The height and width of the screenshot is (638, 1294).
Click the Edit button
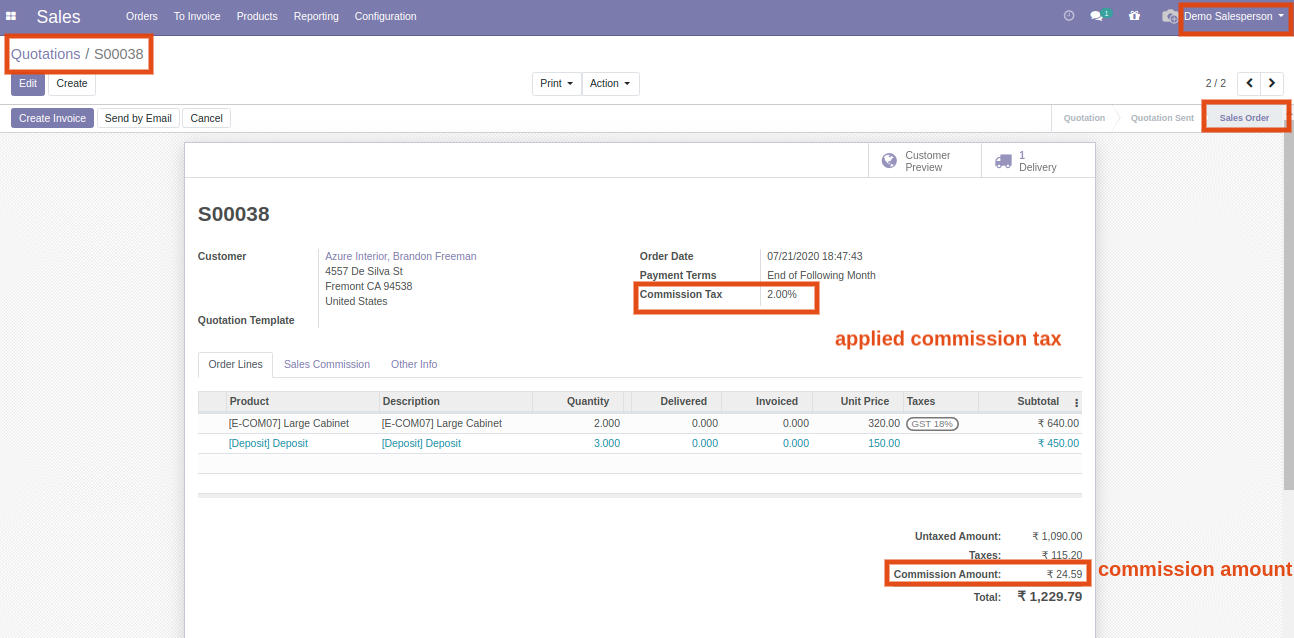[28, 84]
